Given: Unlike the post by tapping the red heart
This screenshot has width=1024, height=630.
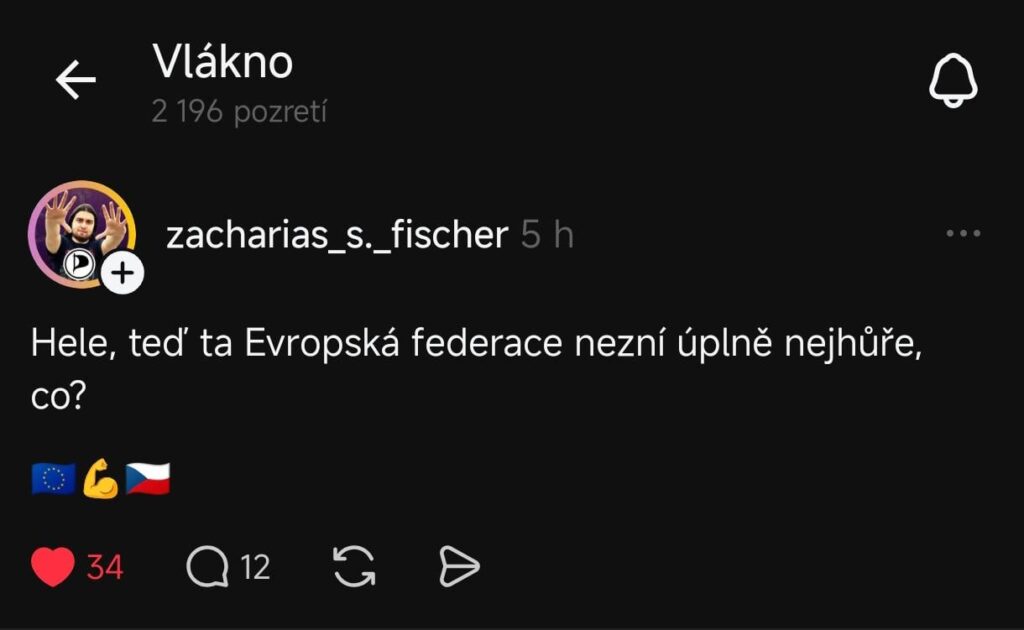Looking at the screenshot, I should (50, 567).
